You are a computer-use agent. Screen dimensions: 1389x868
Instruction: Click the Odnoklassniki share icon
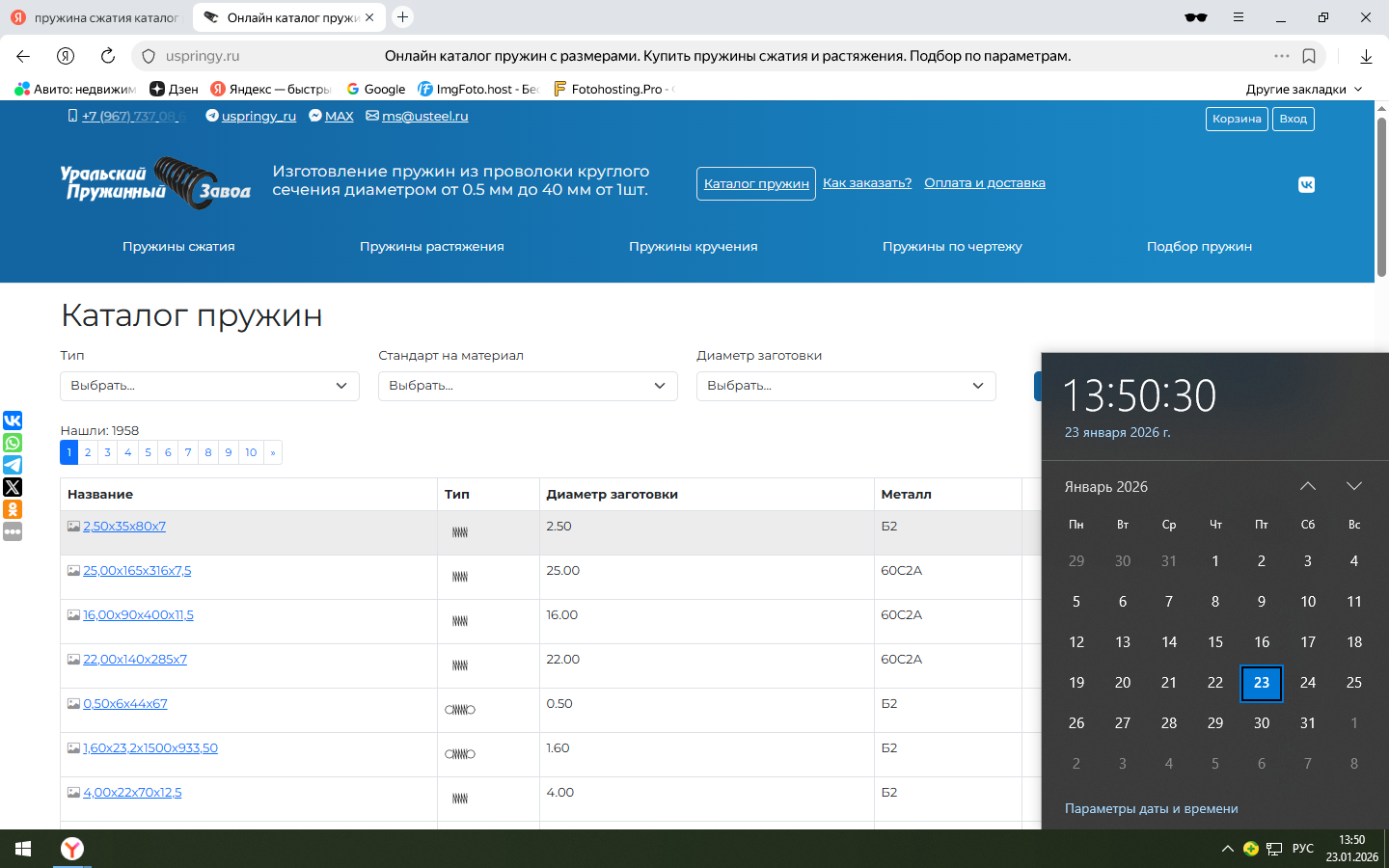click(13, 509)
